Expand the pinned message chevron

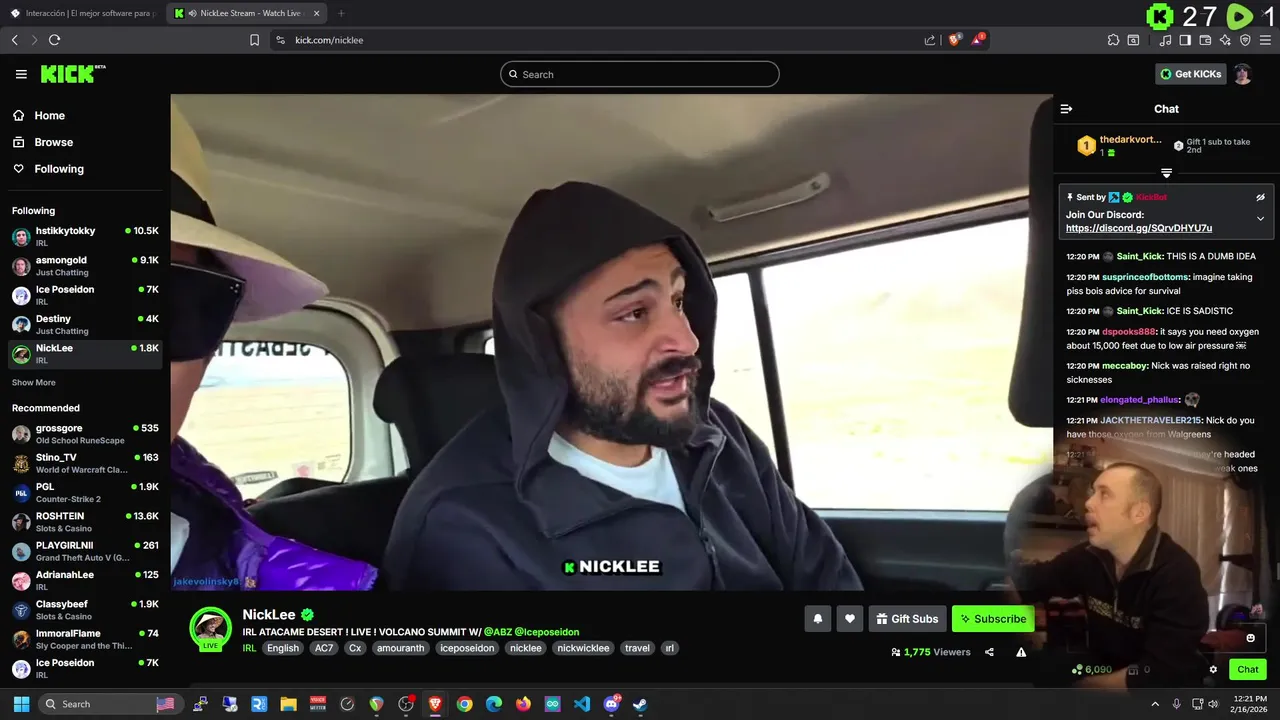point(1261,218)
